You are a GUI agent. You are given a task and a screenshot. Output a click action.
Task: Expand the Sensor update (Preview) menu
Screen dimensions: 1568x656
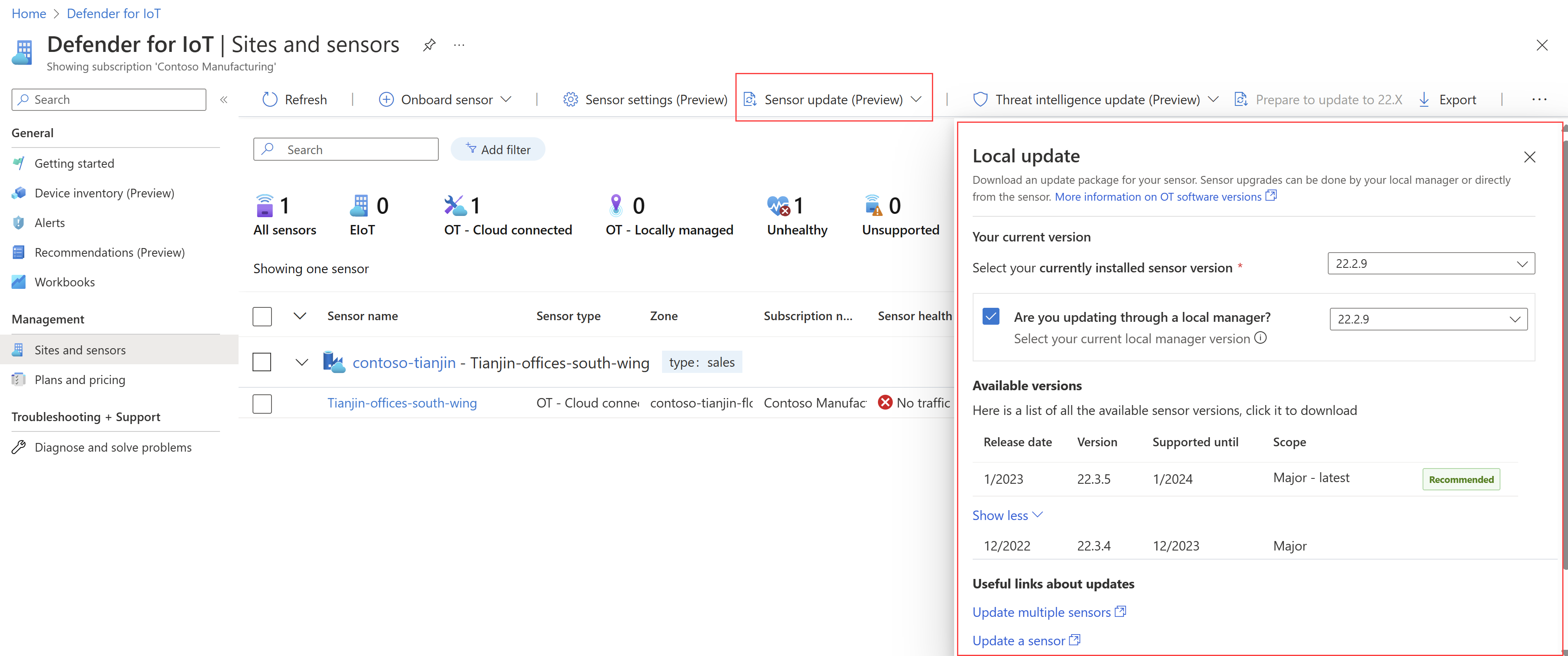[x=833, y=100]
